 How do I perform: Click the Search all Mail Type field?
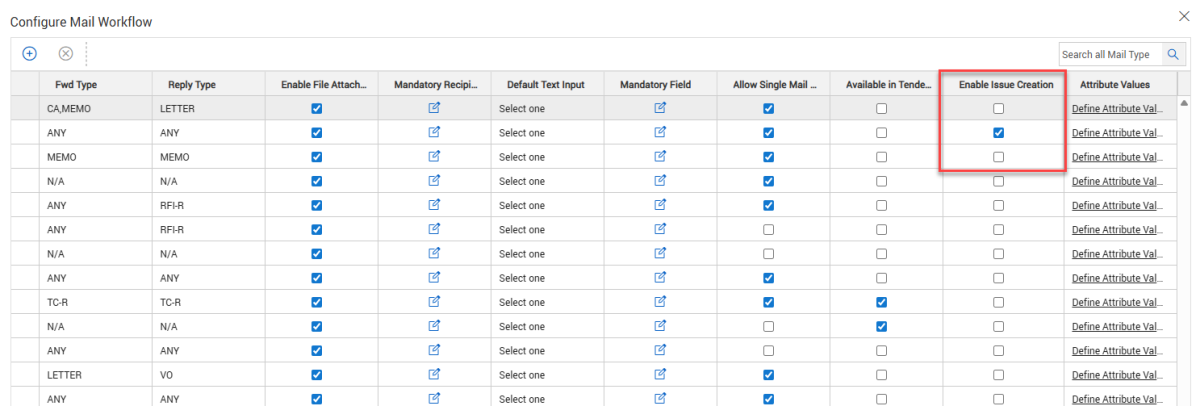coord(1108,54)
